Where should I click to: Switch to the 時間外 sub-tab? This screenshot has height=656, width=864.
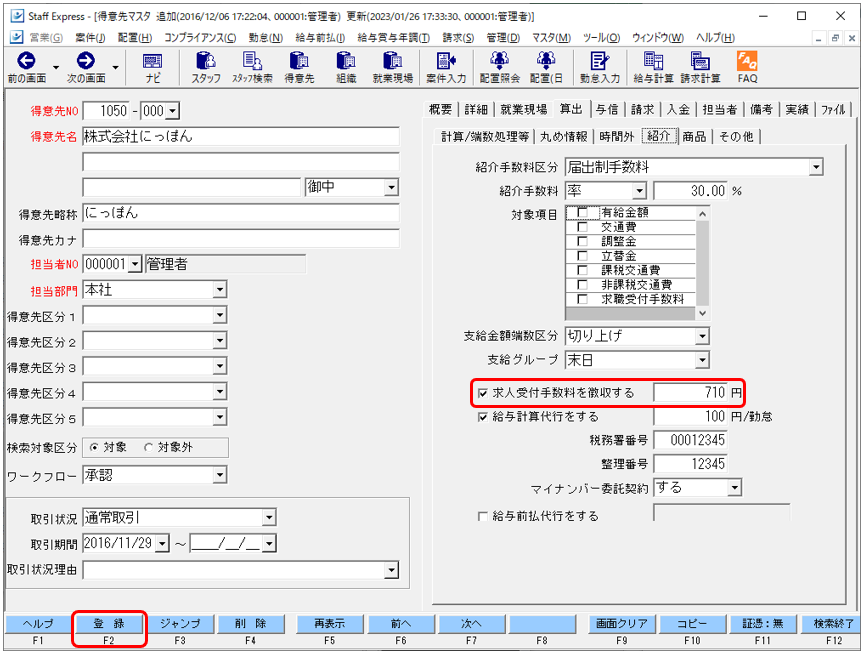pyautogui.click(x=617, y=137)
